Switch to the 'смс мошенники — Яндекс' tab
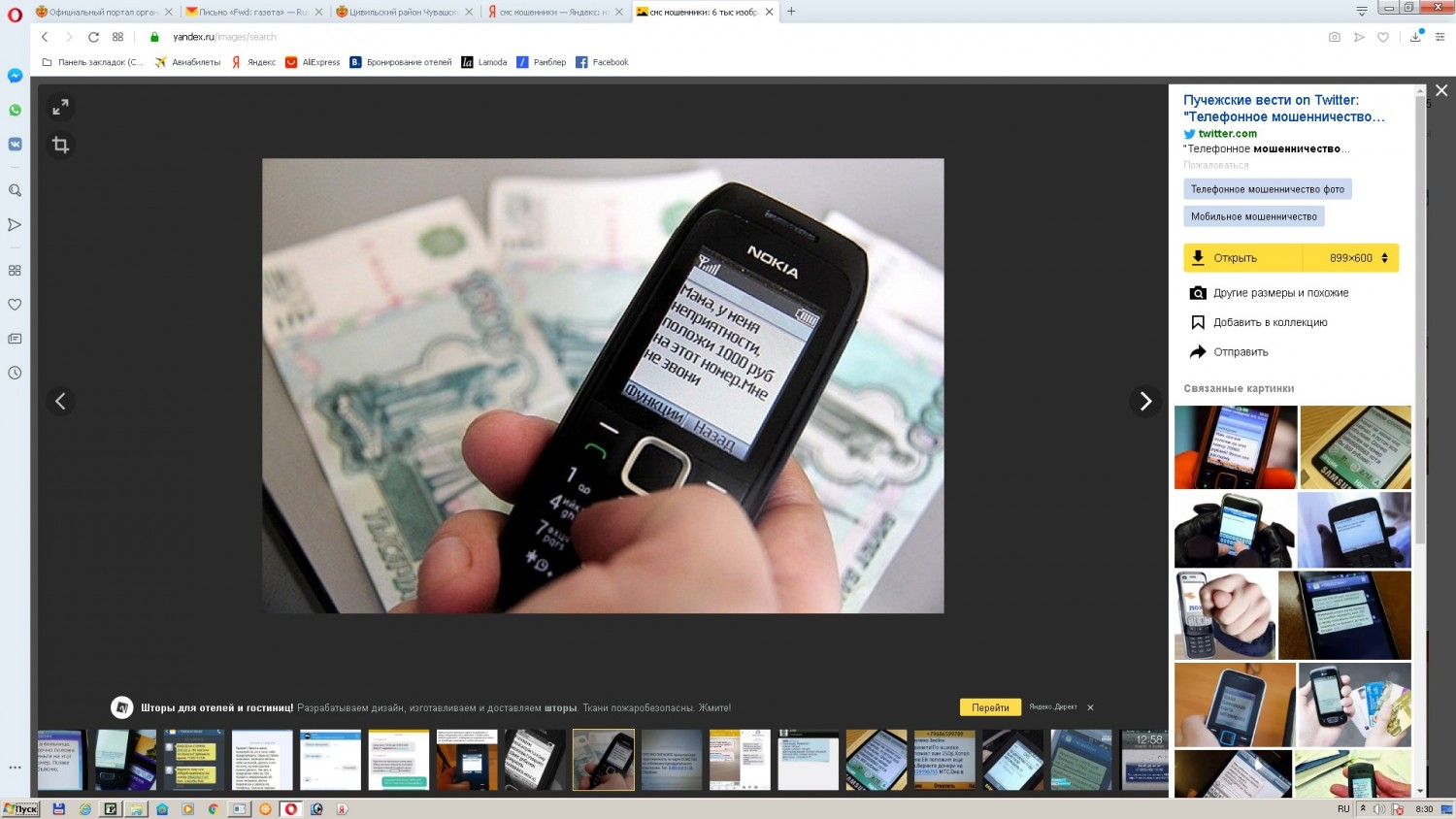 pos(554,12)
